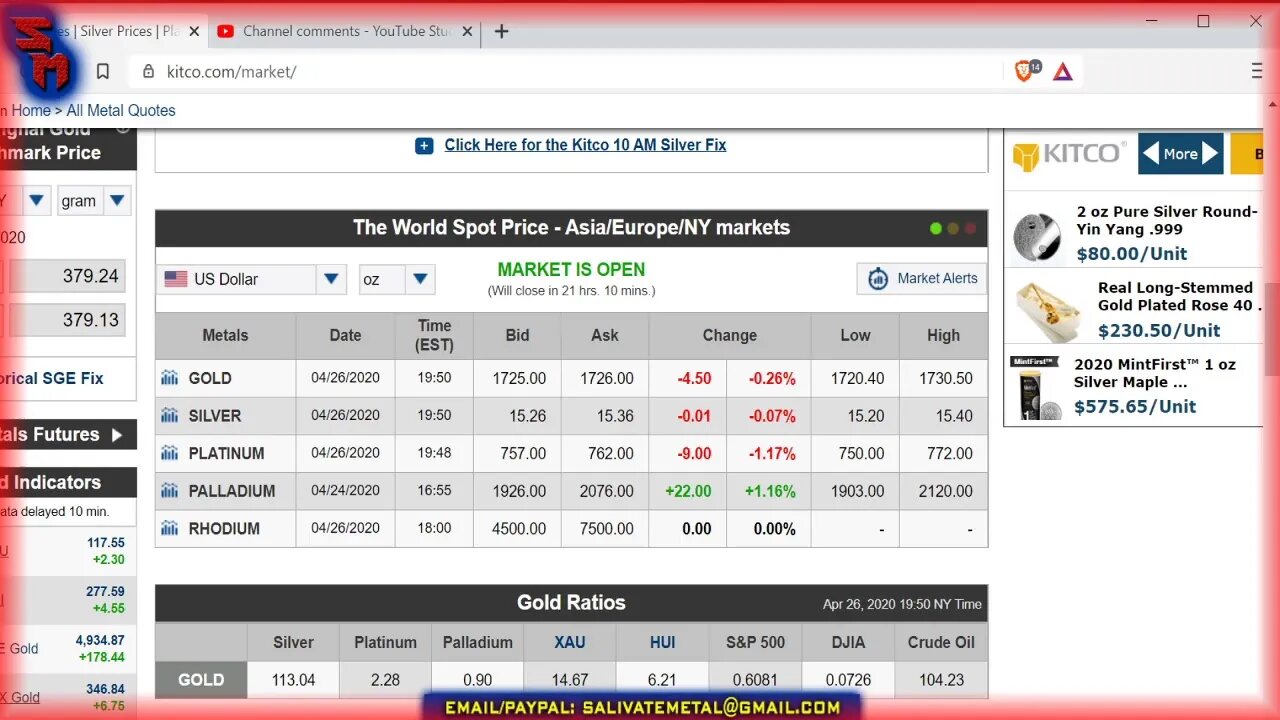Viewport: 1280px width, 720px height.
Task: Click the Gold to Silver ratio 113.04
Action: coord(293,680)
